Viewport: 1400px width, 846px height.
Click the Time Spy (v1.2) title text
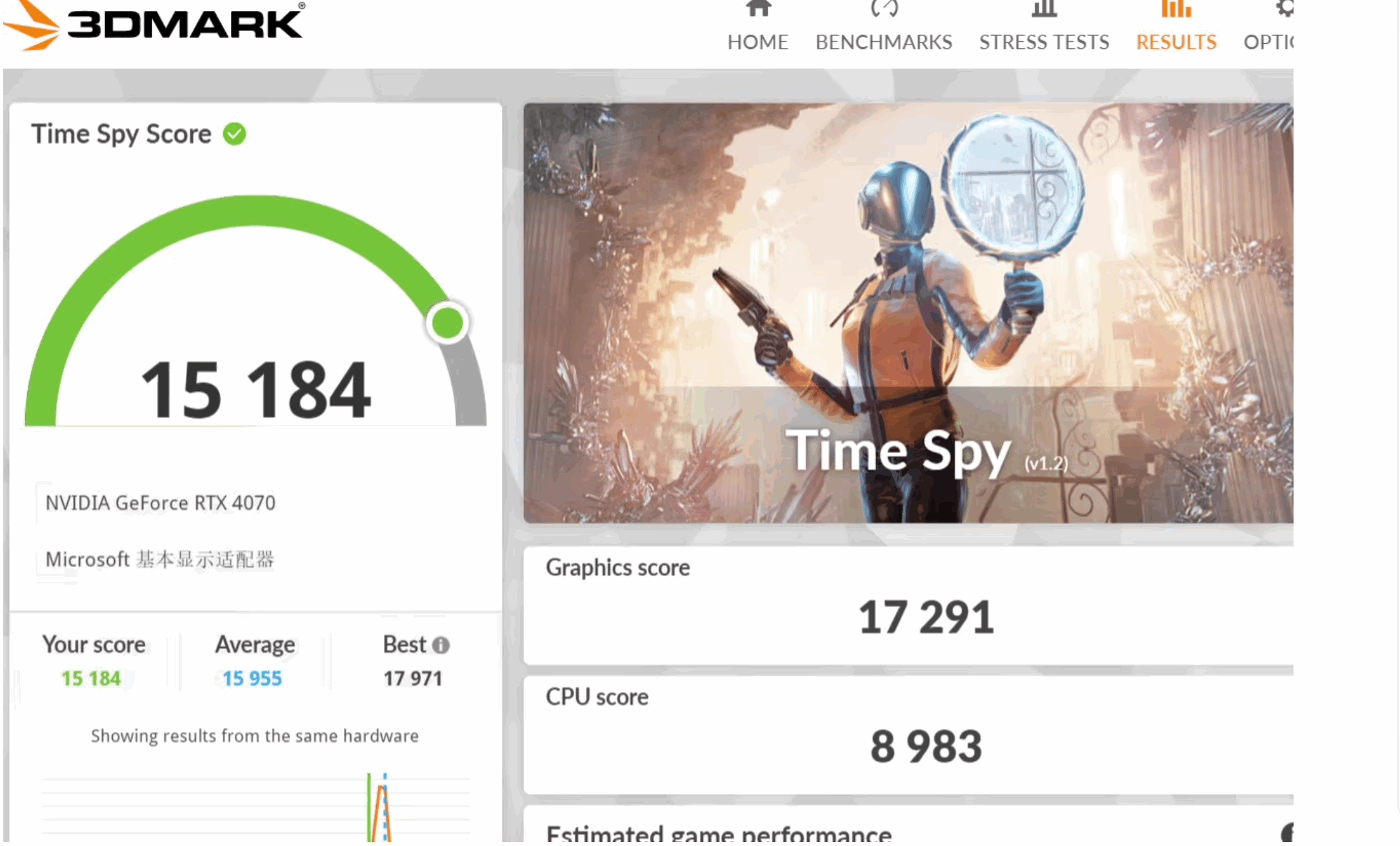coord(926,452)
